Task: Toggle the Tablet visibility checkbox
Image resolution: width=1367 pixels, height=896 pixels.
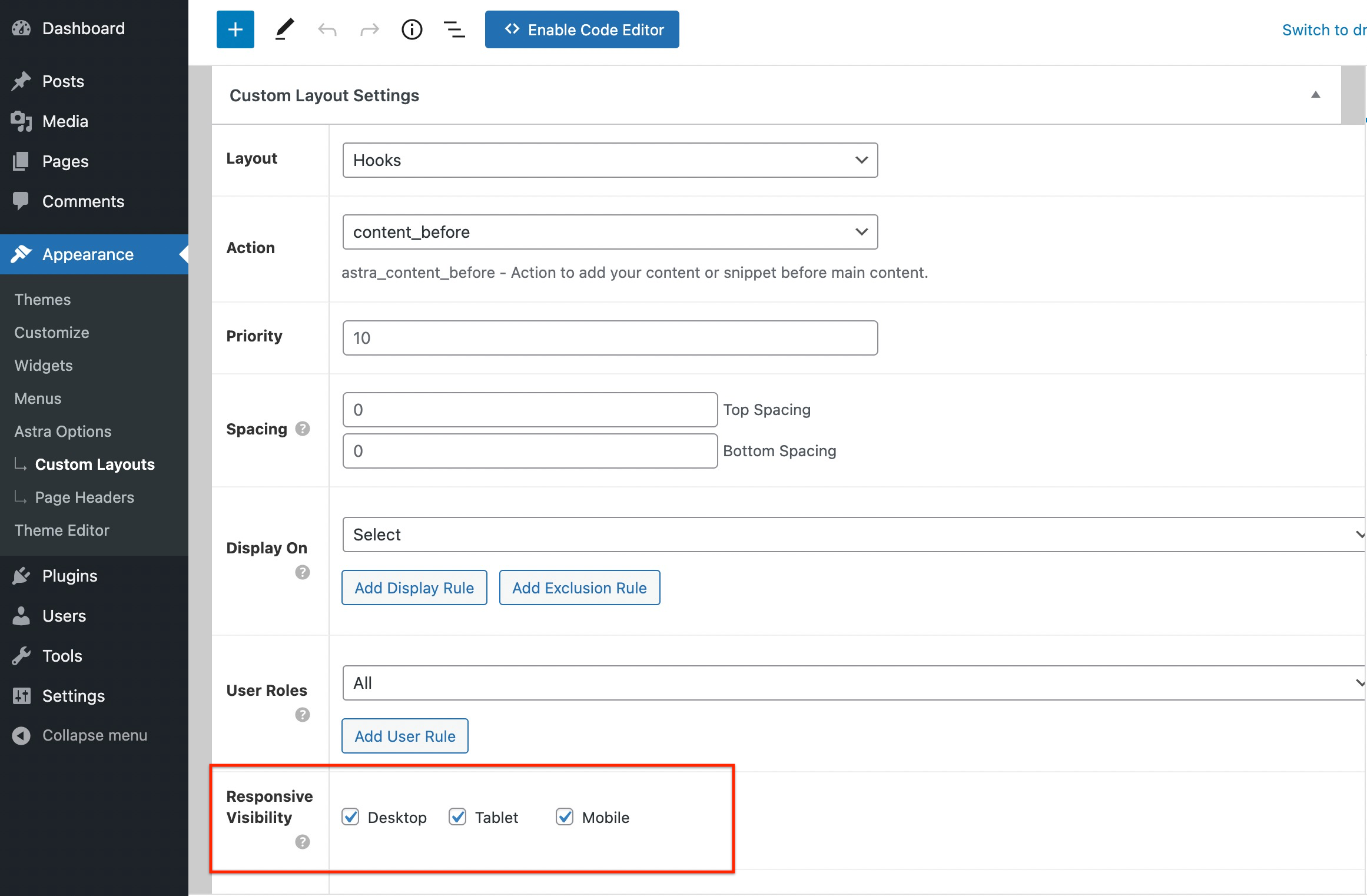Action: [457, 817]
